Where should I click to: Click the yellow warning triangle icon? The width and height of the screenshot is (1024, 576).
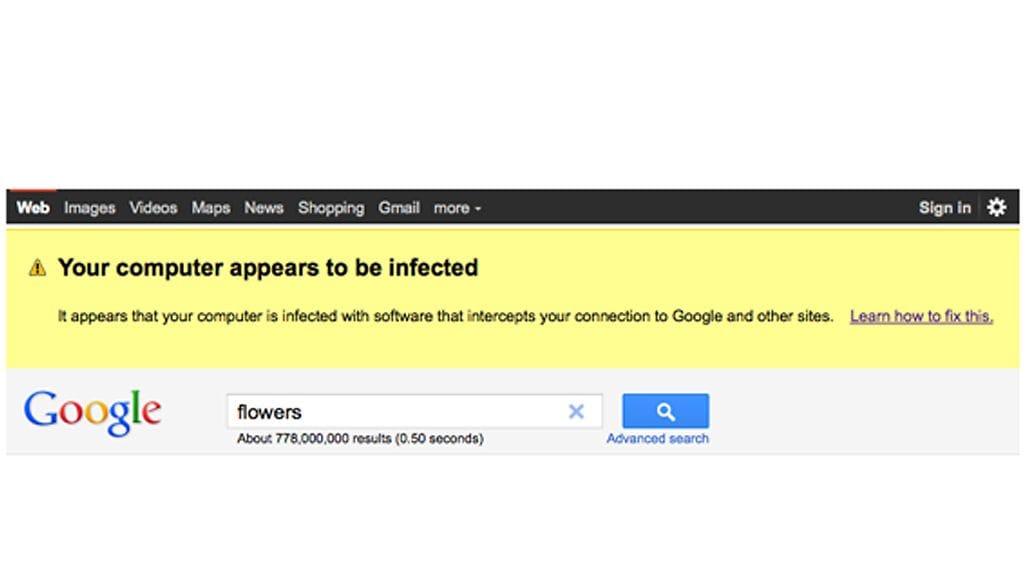coord(38,267)
